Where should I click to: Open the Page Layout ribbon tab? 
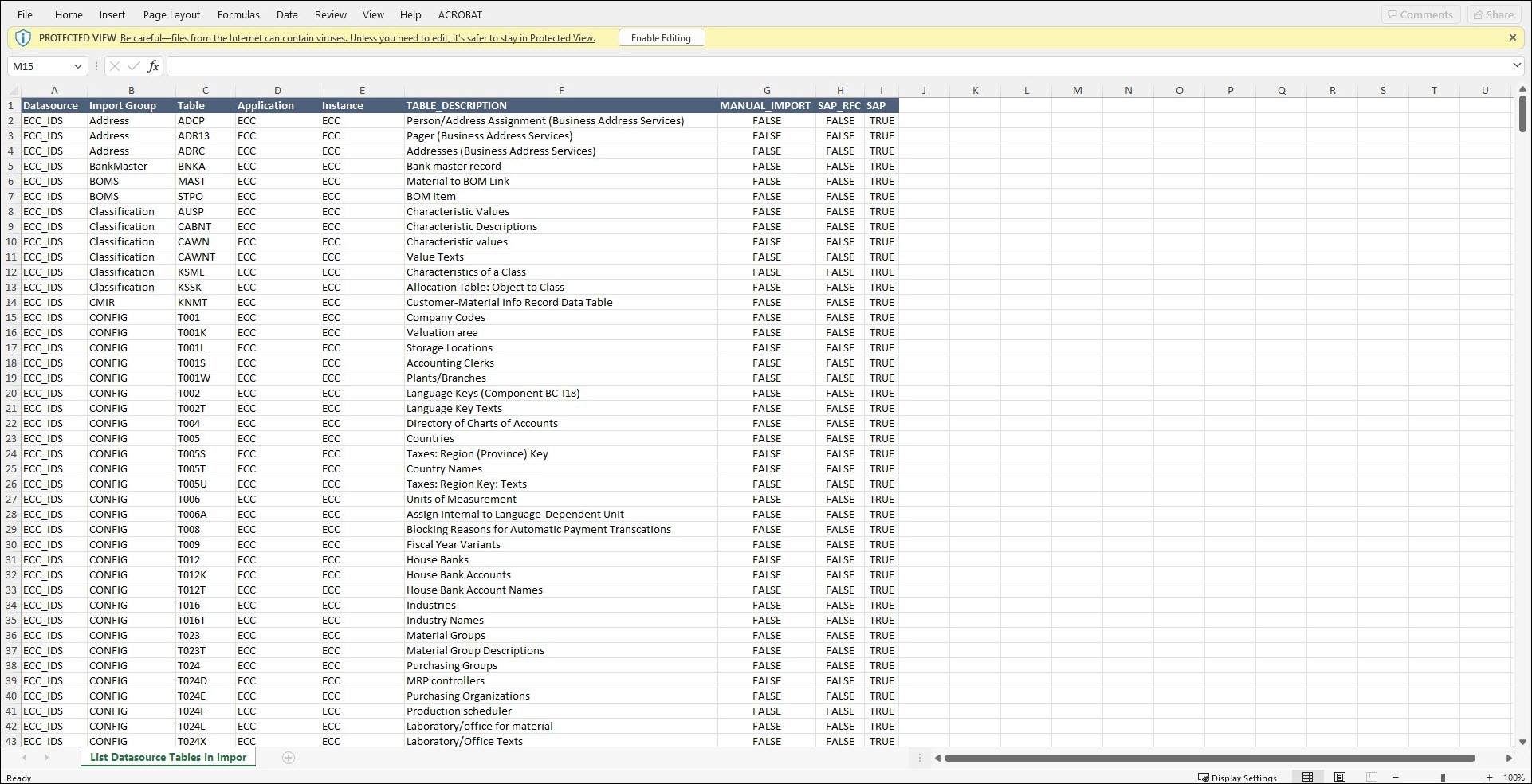click(x=171, y=14)
